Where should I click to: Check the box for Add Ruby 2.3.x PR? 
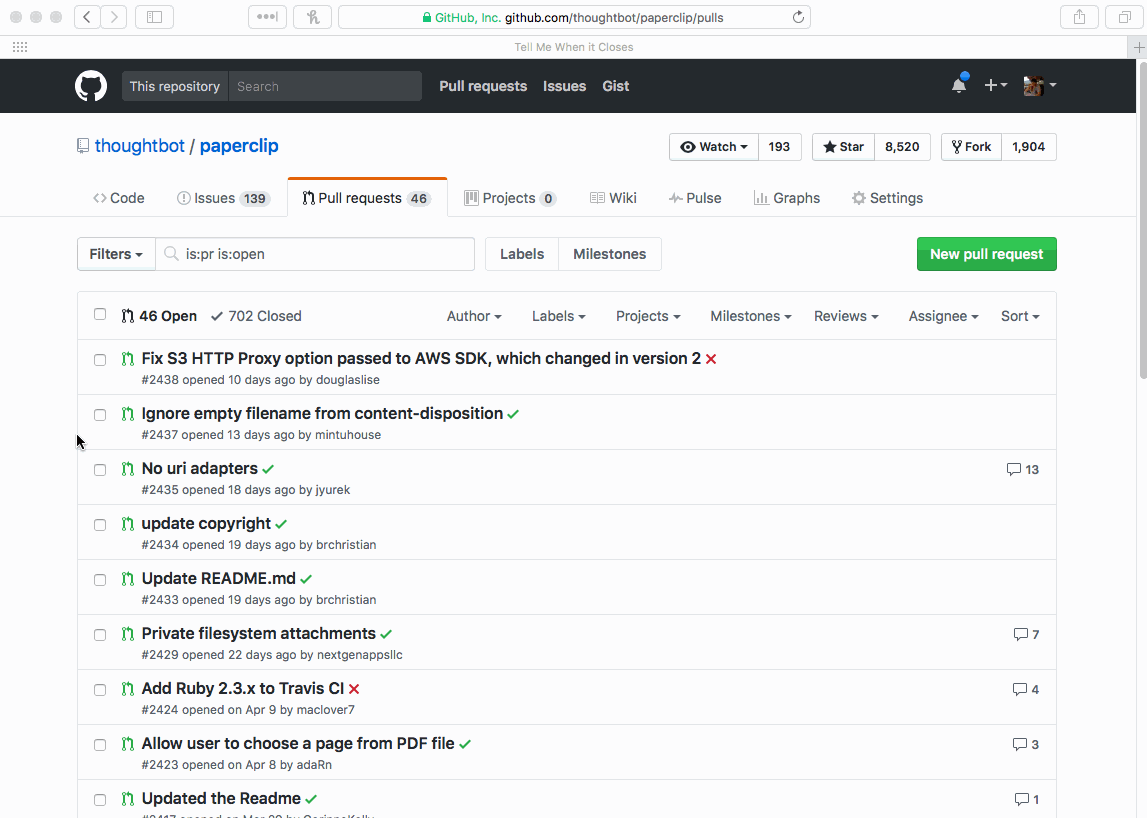[x=100, y=689]
